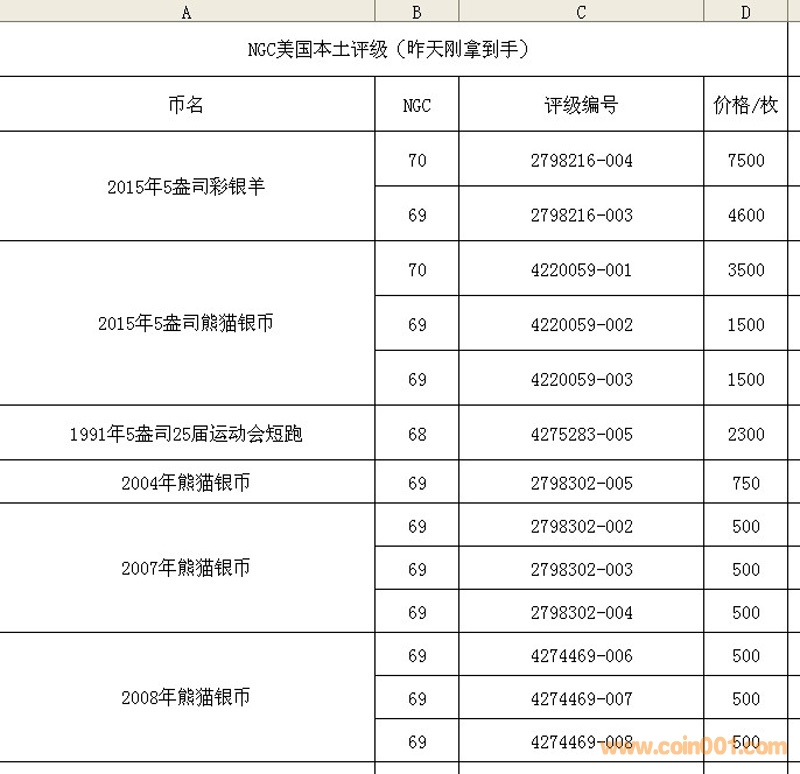The image size is (800, 774).
Task: Click the '2015年5盎司熊猫银币' merged cell
Action: [x=187, y=323]
